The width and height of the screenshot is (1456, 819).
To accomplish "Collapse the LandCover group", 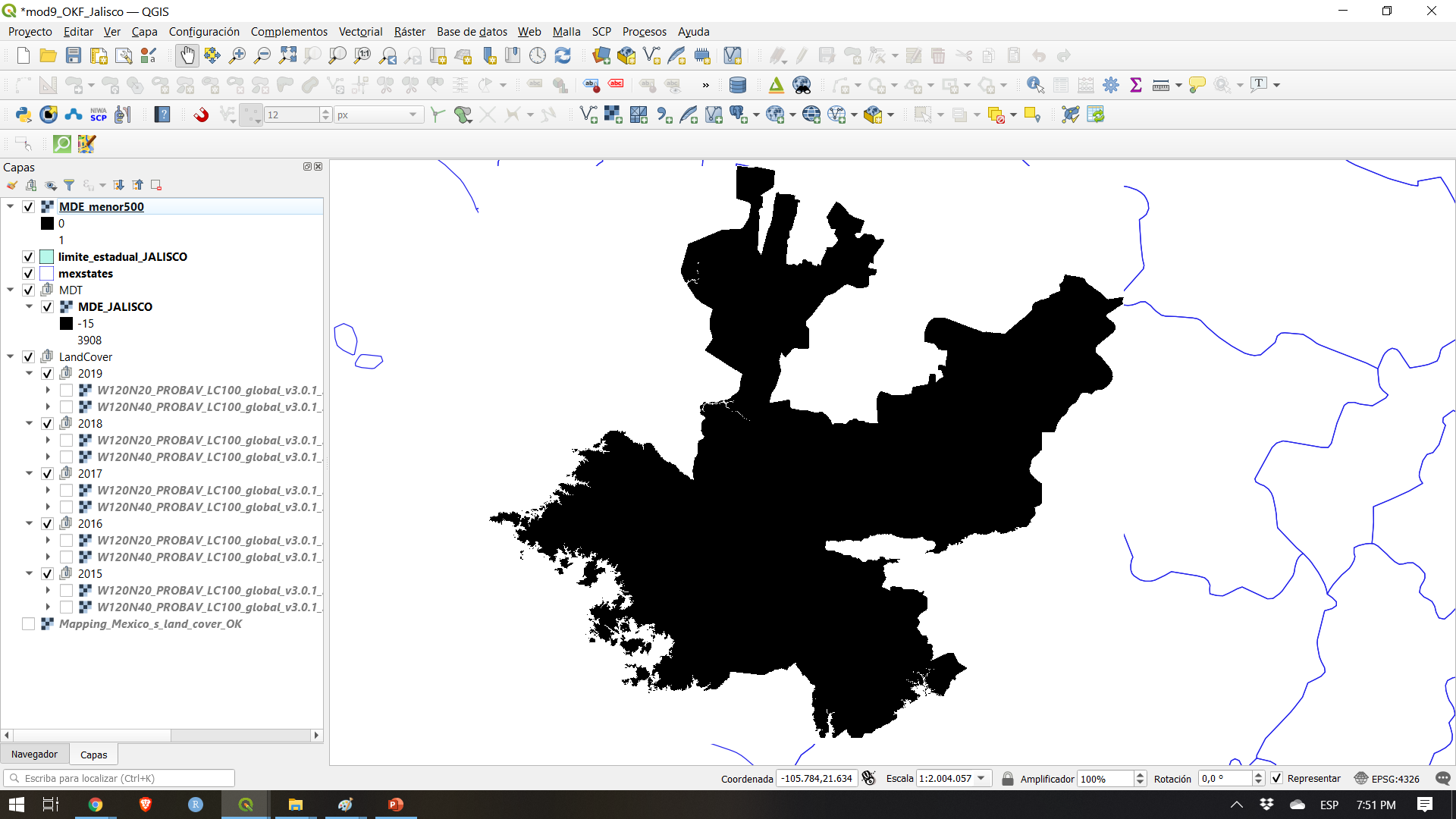I will pos(11,356).
